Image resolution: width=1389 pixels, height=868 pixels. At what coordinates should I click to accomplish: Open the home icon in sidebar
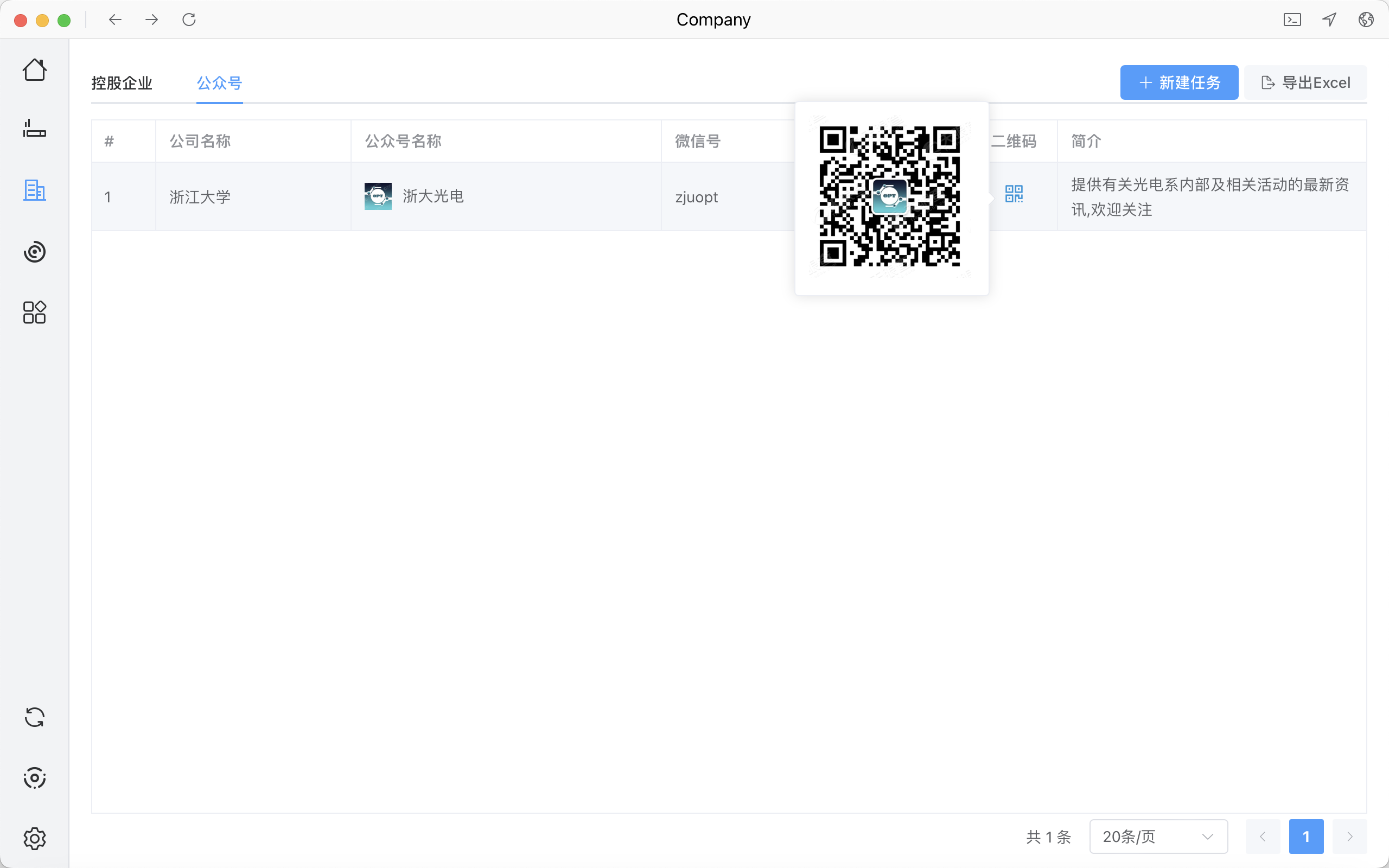34,70
